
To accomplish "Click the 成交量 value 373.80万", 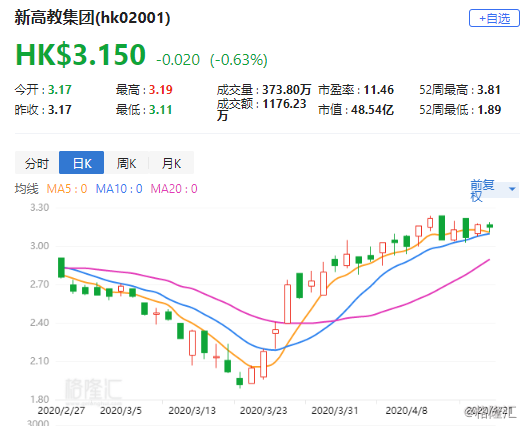I will coord(287,90).
